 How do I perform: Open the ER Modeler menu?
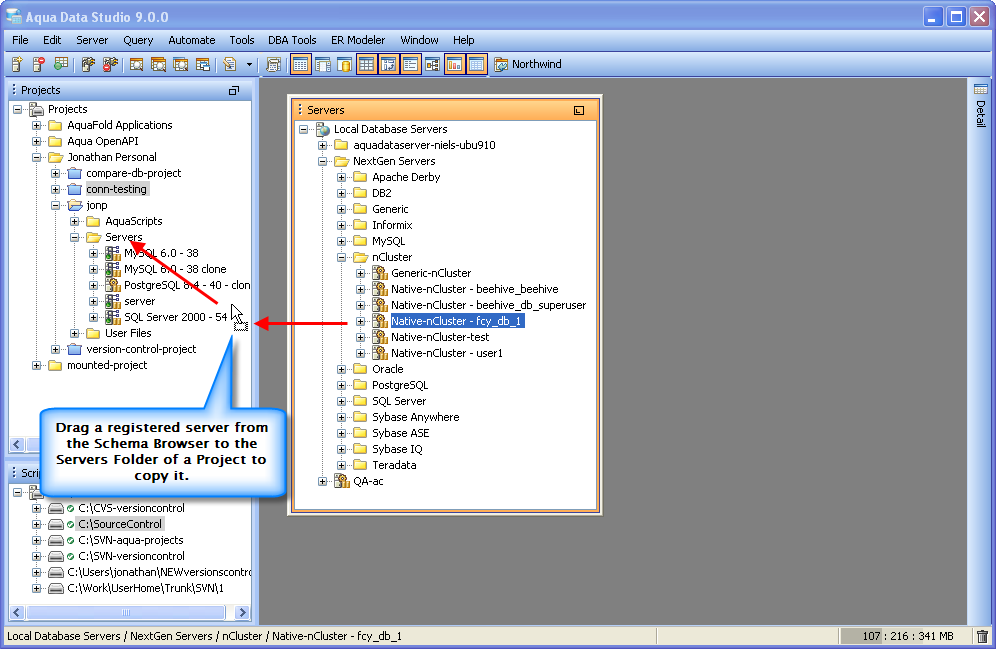tap(358, 40)
